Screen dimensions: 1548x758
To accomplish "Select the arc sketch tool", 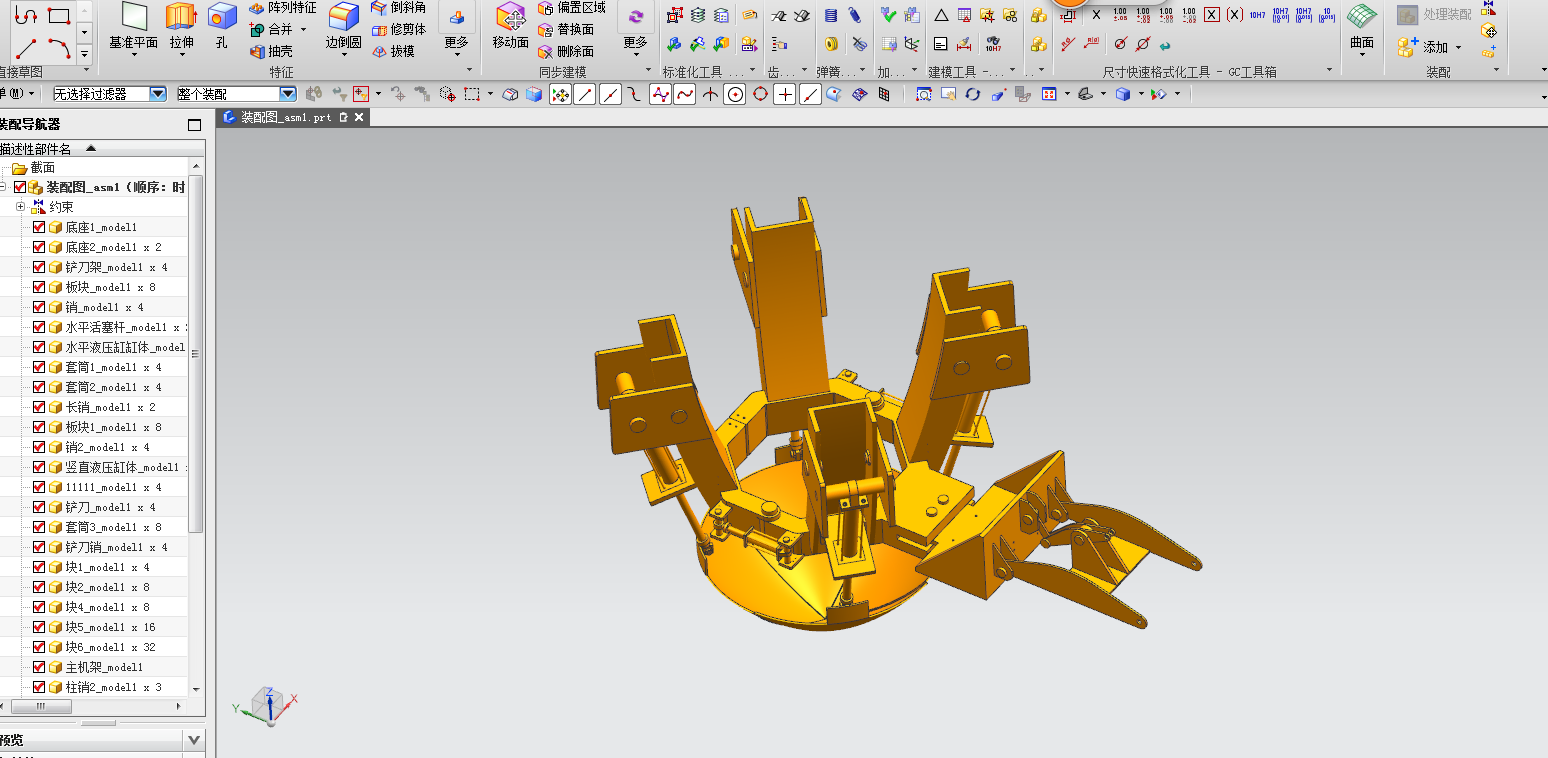I will pos(59,47).
